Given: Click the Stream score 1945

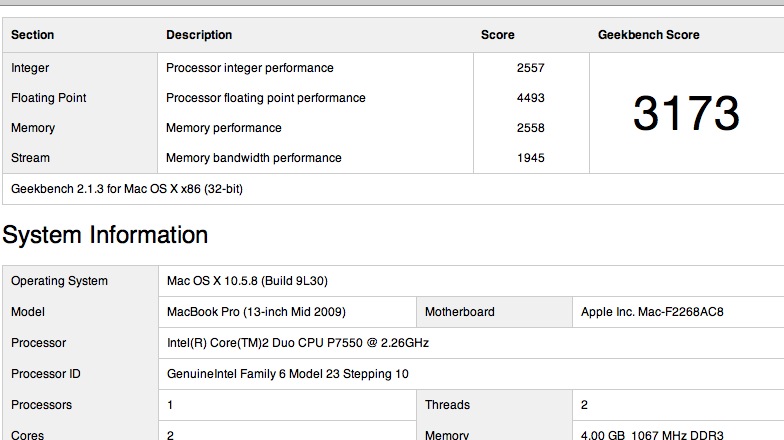Looking at the screenshot, I should click(530, 158).
